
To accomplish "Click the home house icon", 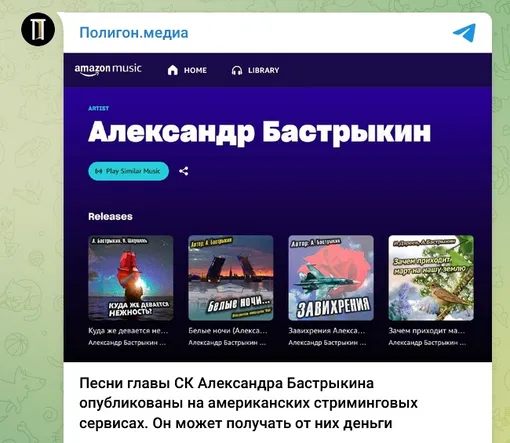I will [x=173, y=70].
